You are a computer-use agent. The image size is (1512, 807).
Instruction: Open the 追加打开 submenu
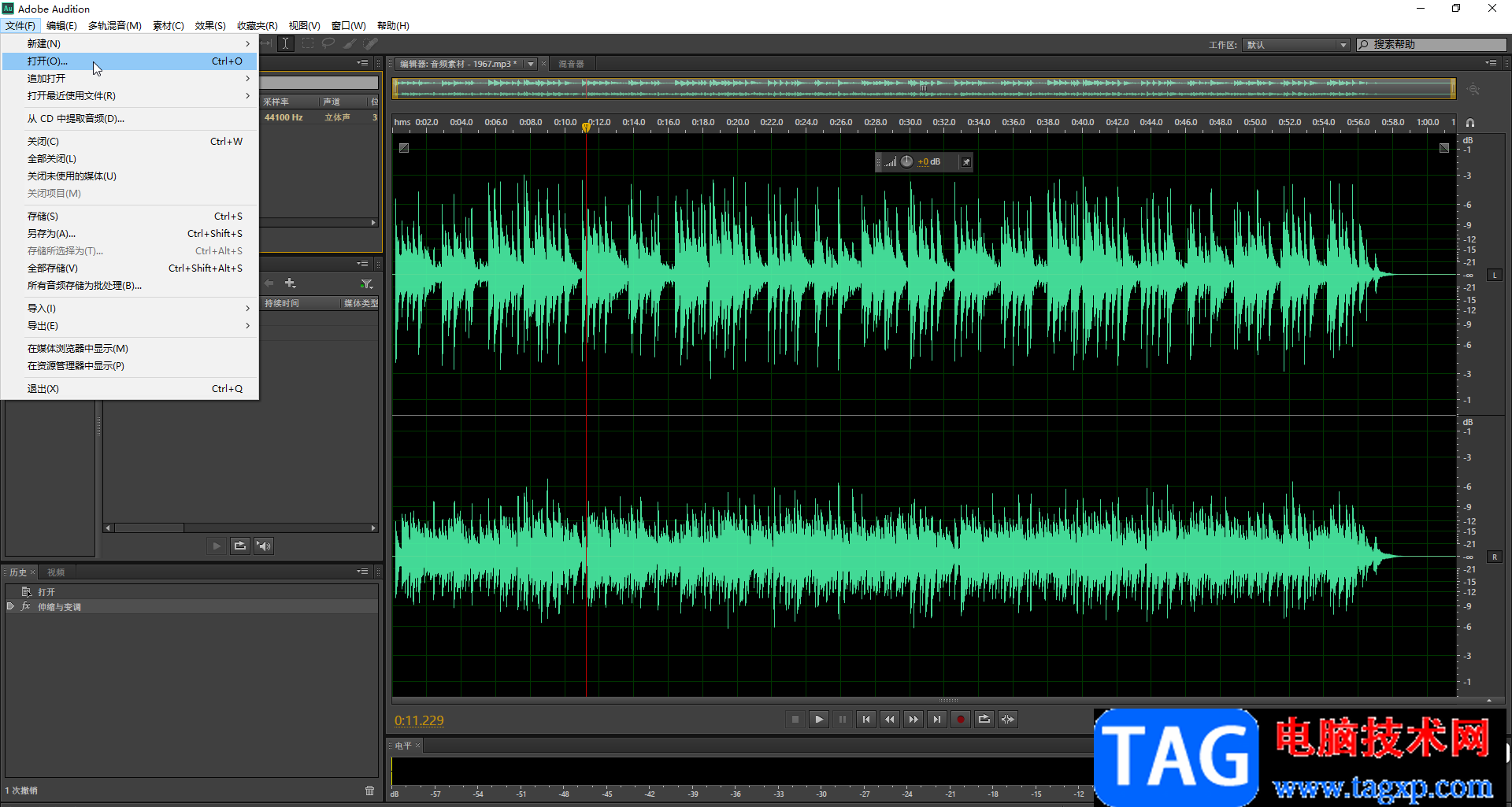(x=131, y=79)
